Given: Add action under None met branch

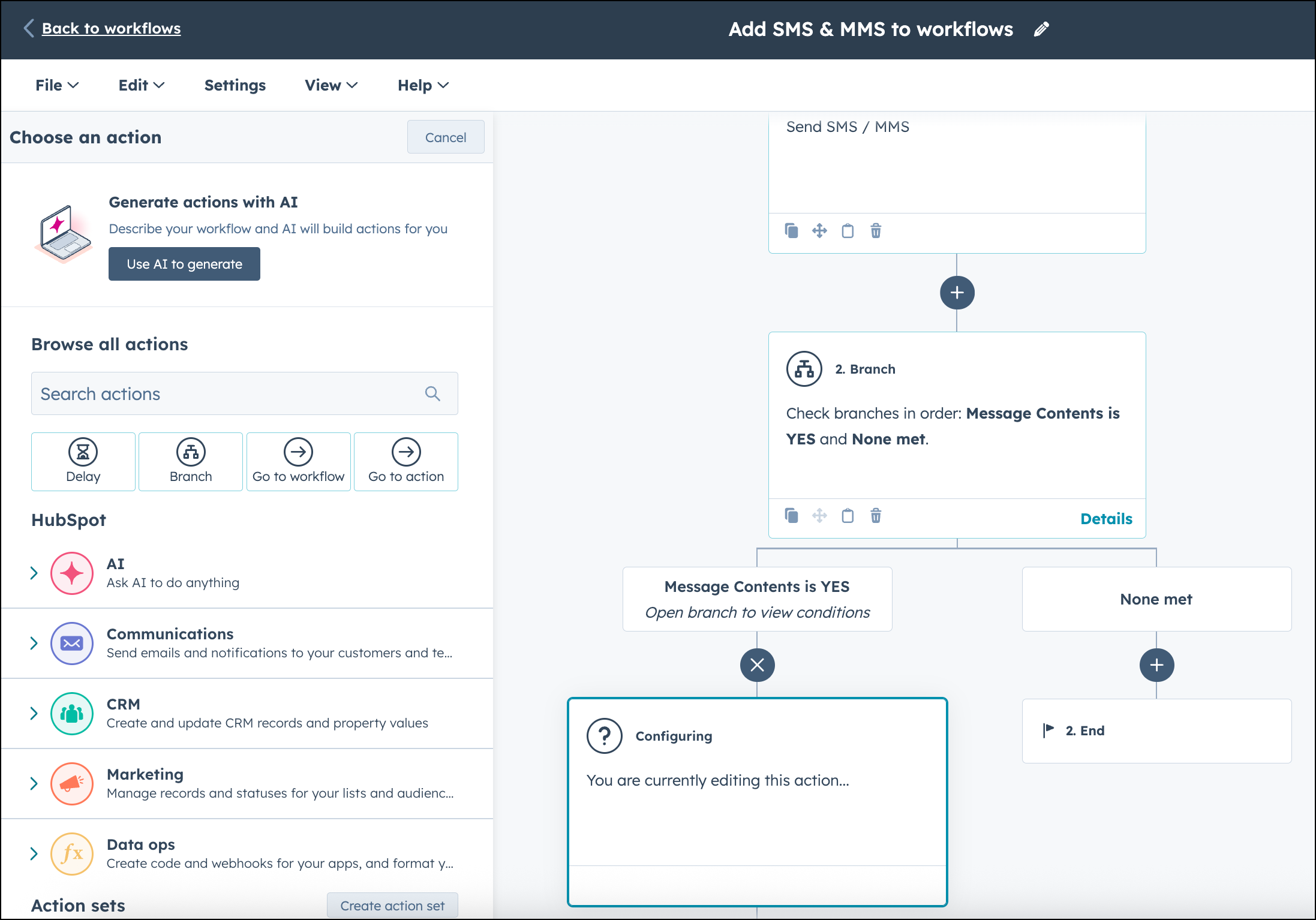Looking at the screenshot, I should coord(1157,665).
